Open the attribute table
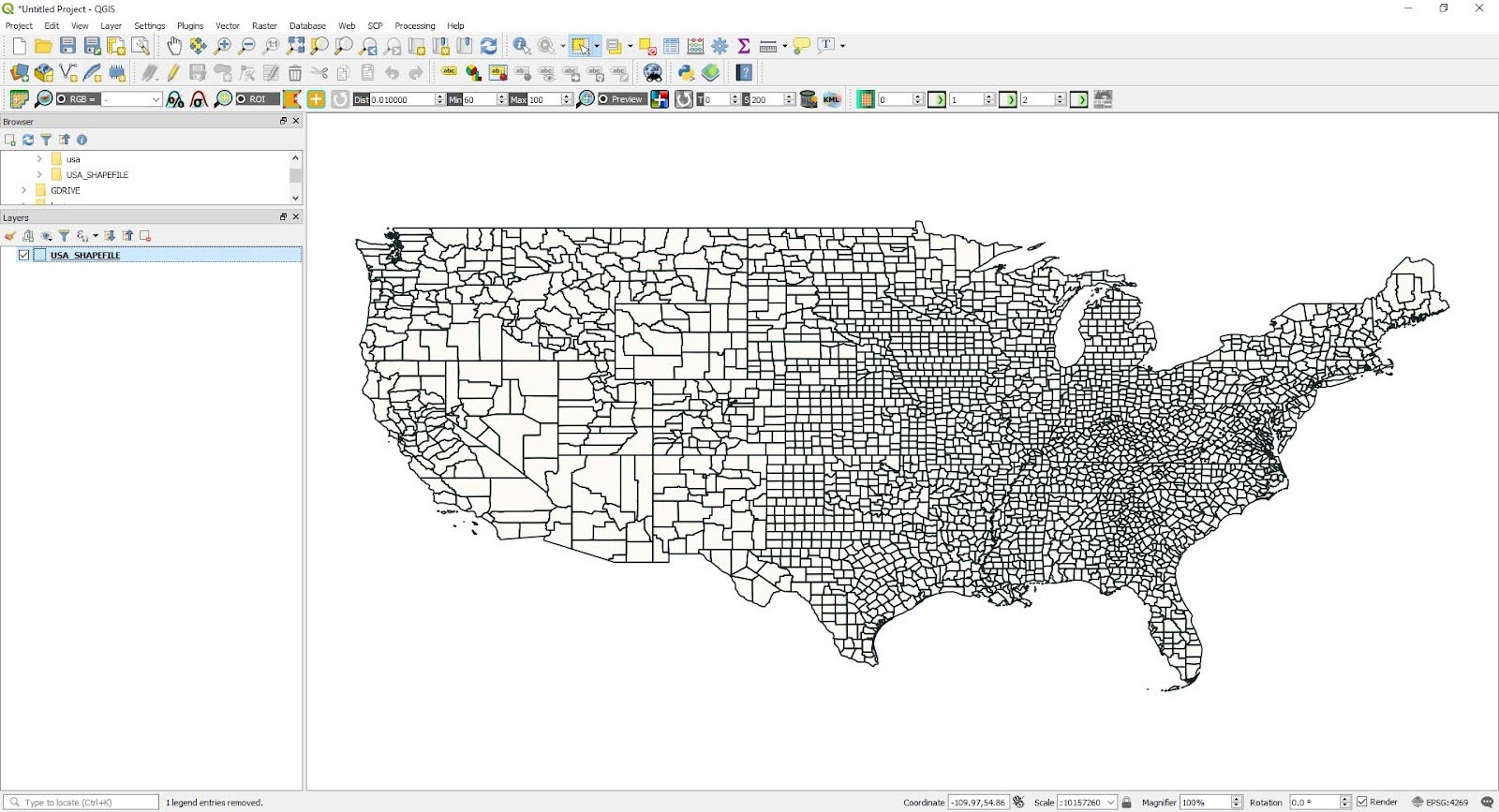This screenshot has width=1499, height=812. tap(672, 46)
